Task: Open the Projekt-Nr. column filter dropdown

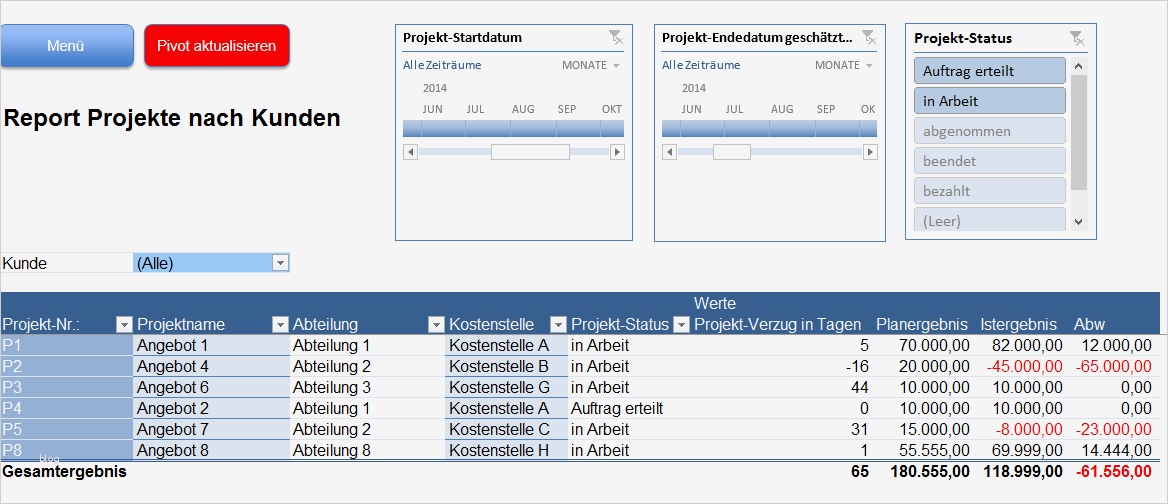Action: [124, 324]
